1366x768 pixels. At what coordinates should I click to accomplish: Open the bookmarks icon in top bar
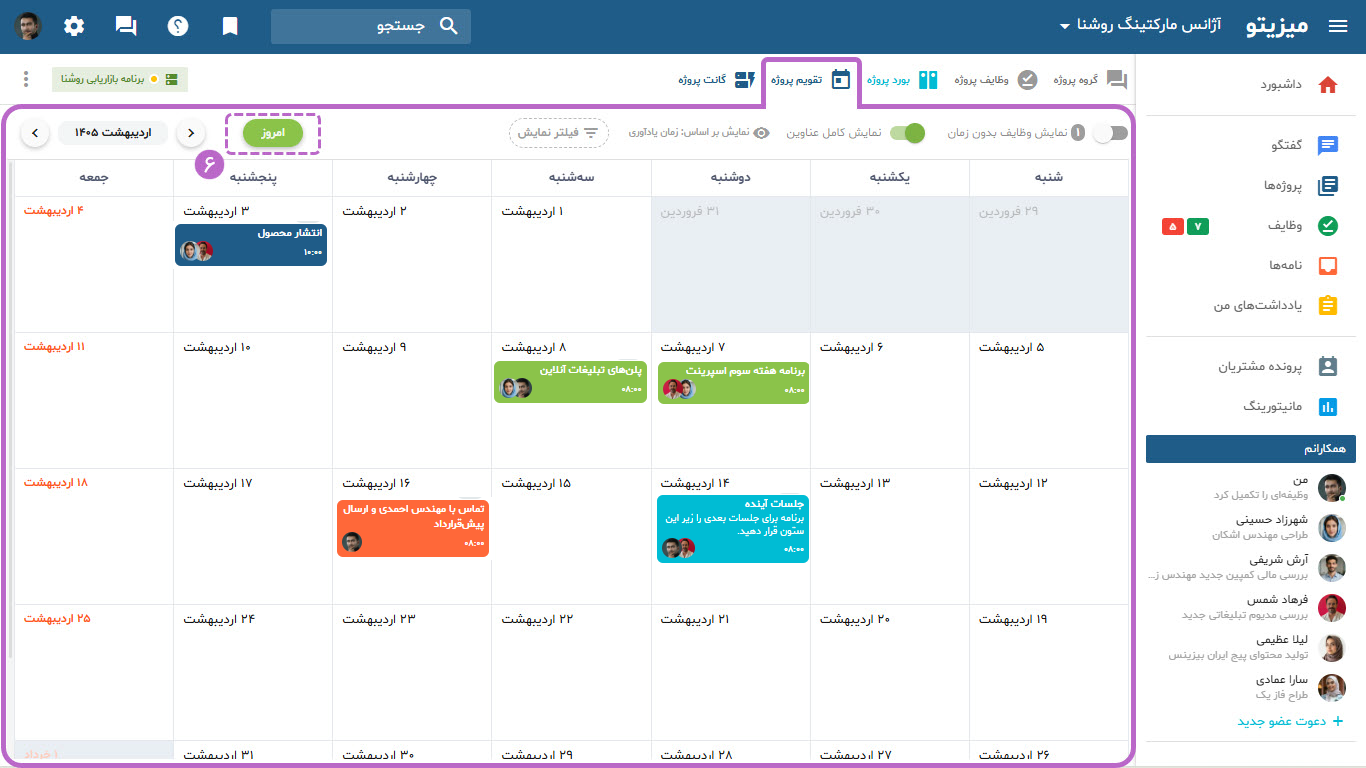(230, 27)
